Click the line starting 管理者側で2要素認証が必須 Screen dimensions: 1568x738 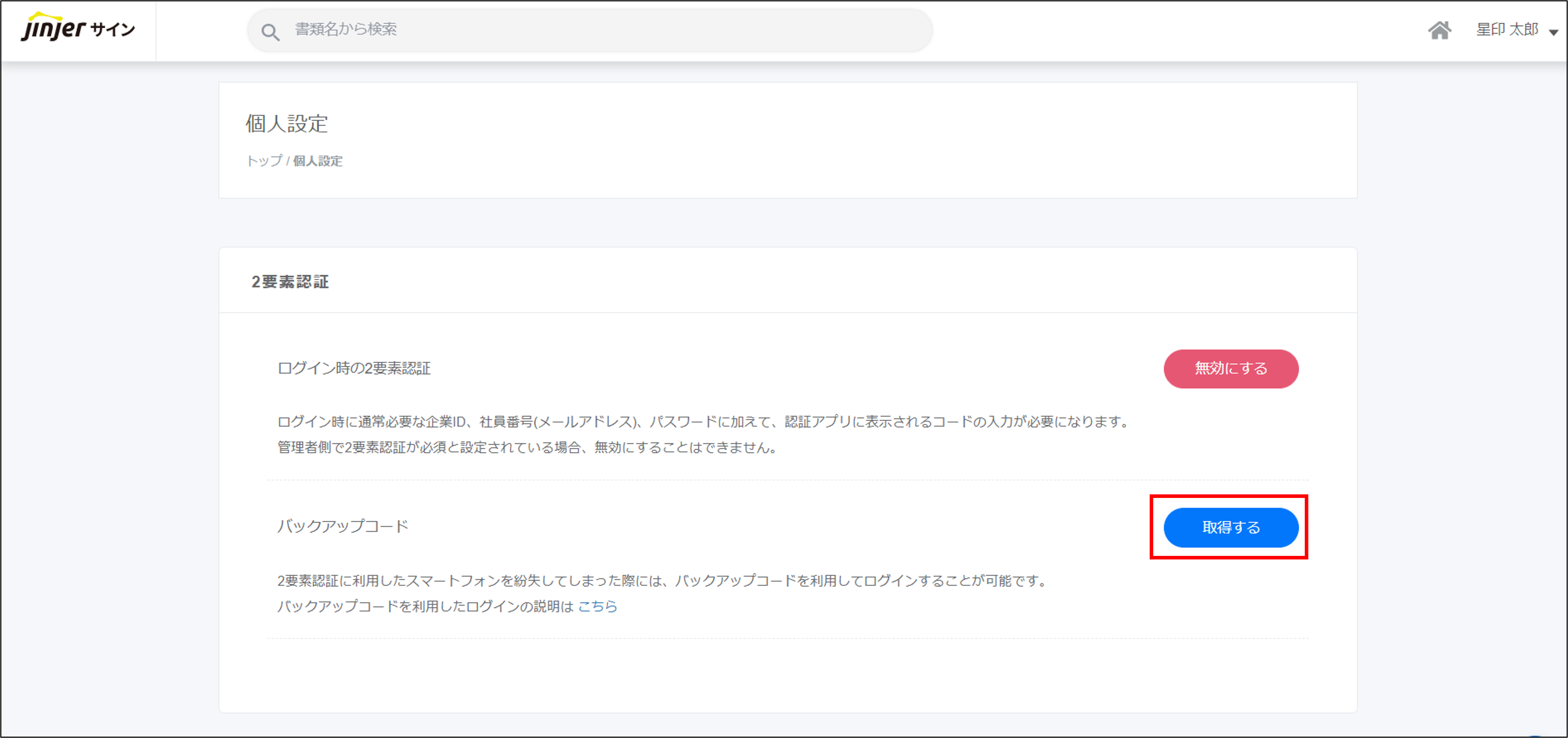pos(527,447)
